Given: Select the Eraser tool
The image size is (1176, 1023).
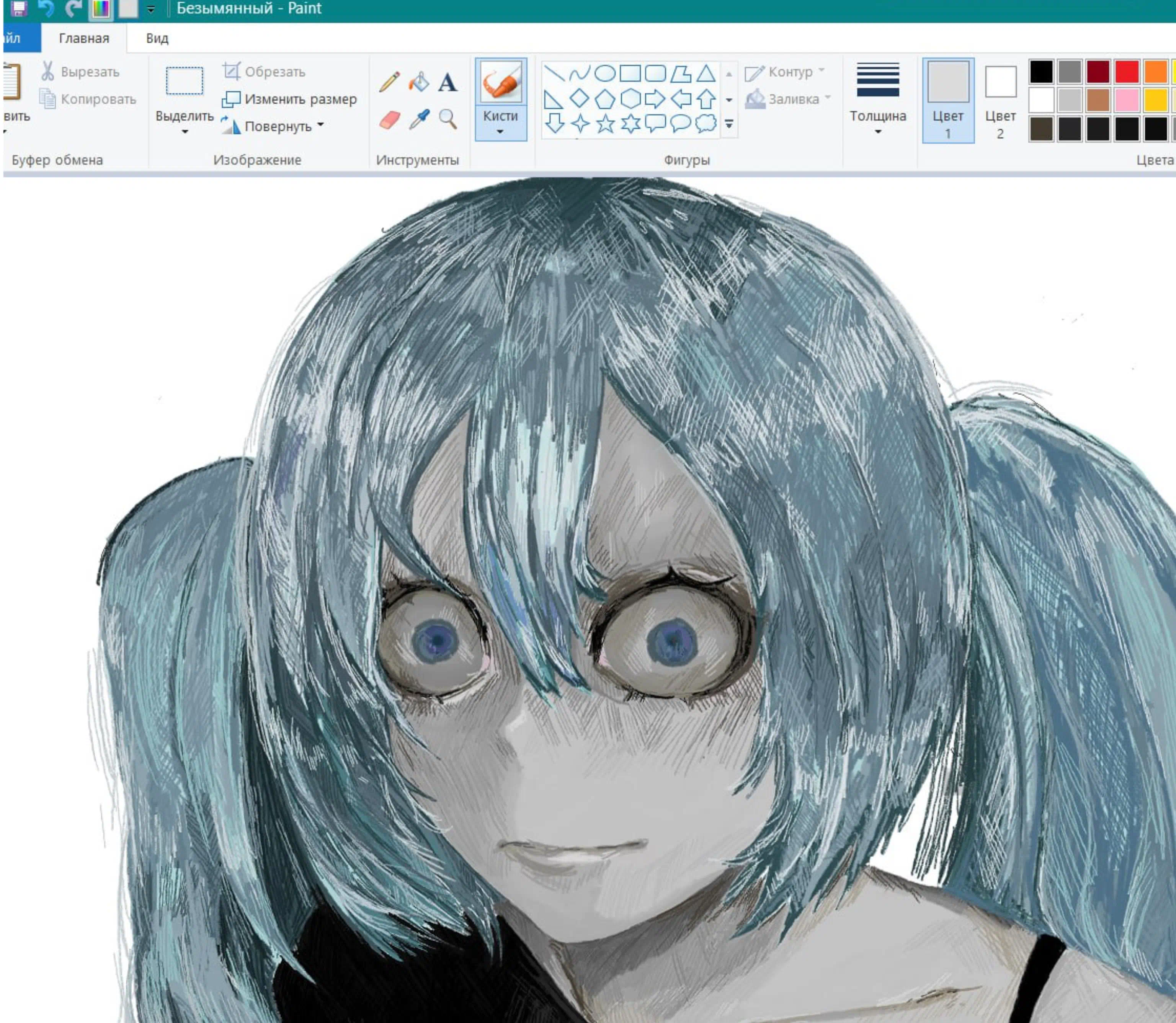Looking at the screenshot, I should [x=389, y=120].
